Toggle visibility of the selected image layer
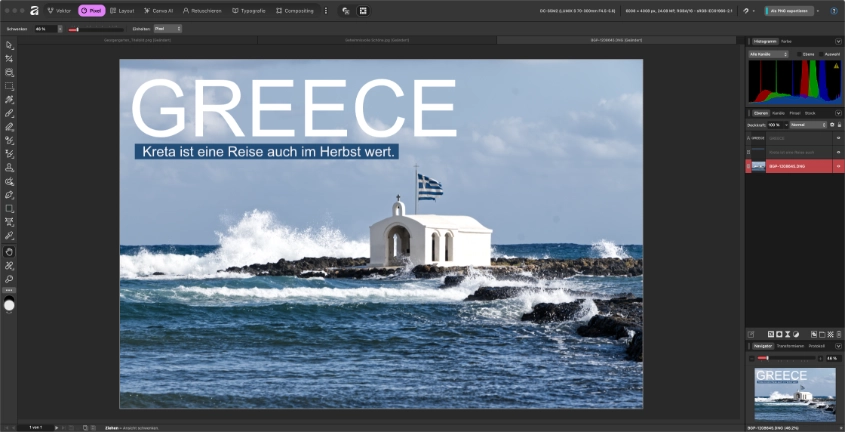845x432 pixels. pyautogui.click(x=838, y=166)
